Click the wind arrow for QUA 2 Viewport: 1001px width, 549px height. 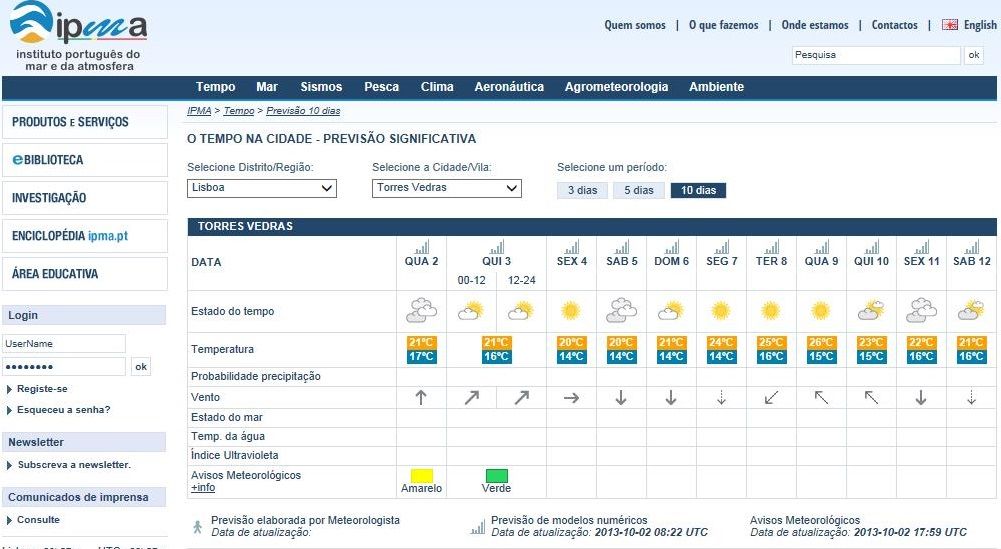pos(421,398)
